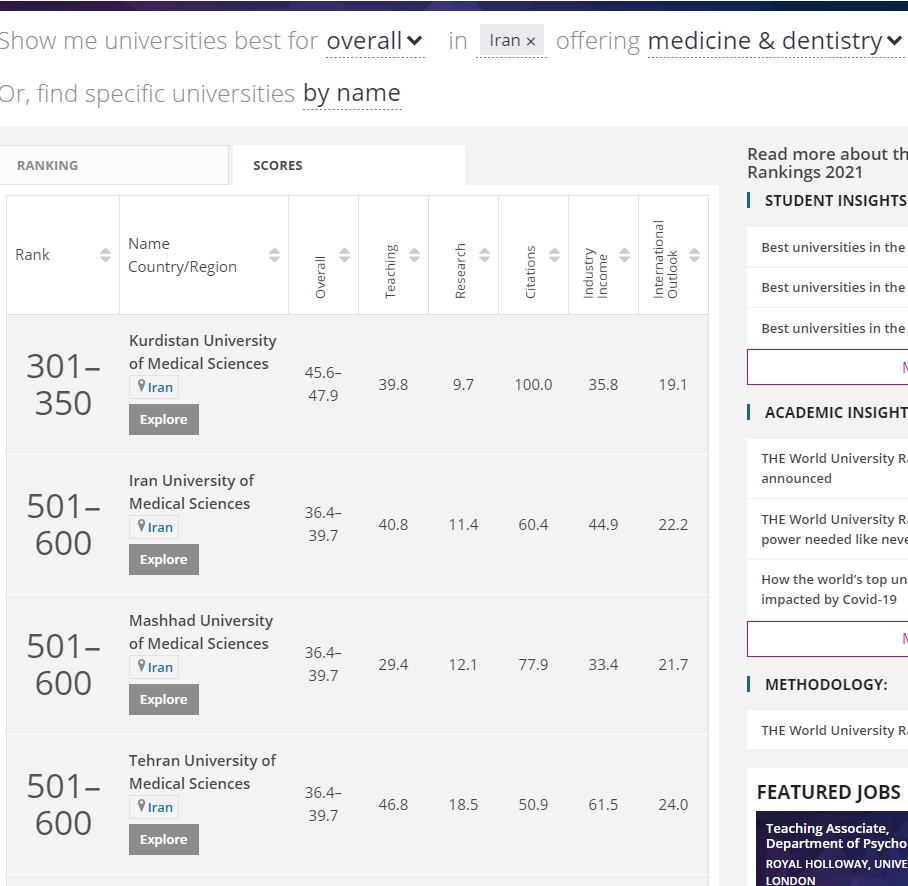This screenshot has height=886, width=908.
Task: Open the 'overall' best-for dropdown
Action: tap(375, 41)
